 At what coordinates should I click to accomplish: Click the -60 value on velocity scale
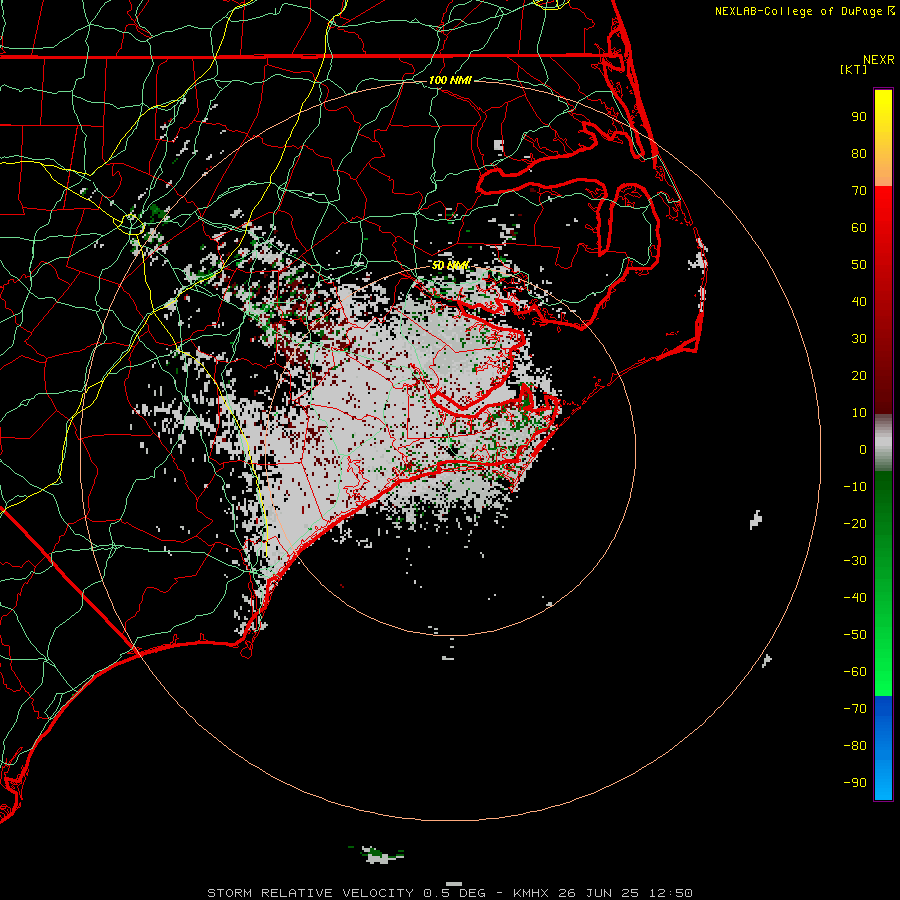[x=855, y=672]
